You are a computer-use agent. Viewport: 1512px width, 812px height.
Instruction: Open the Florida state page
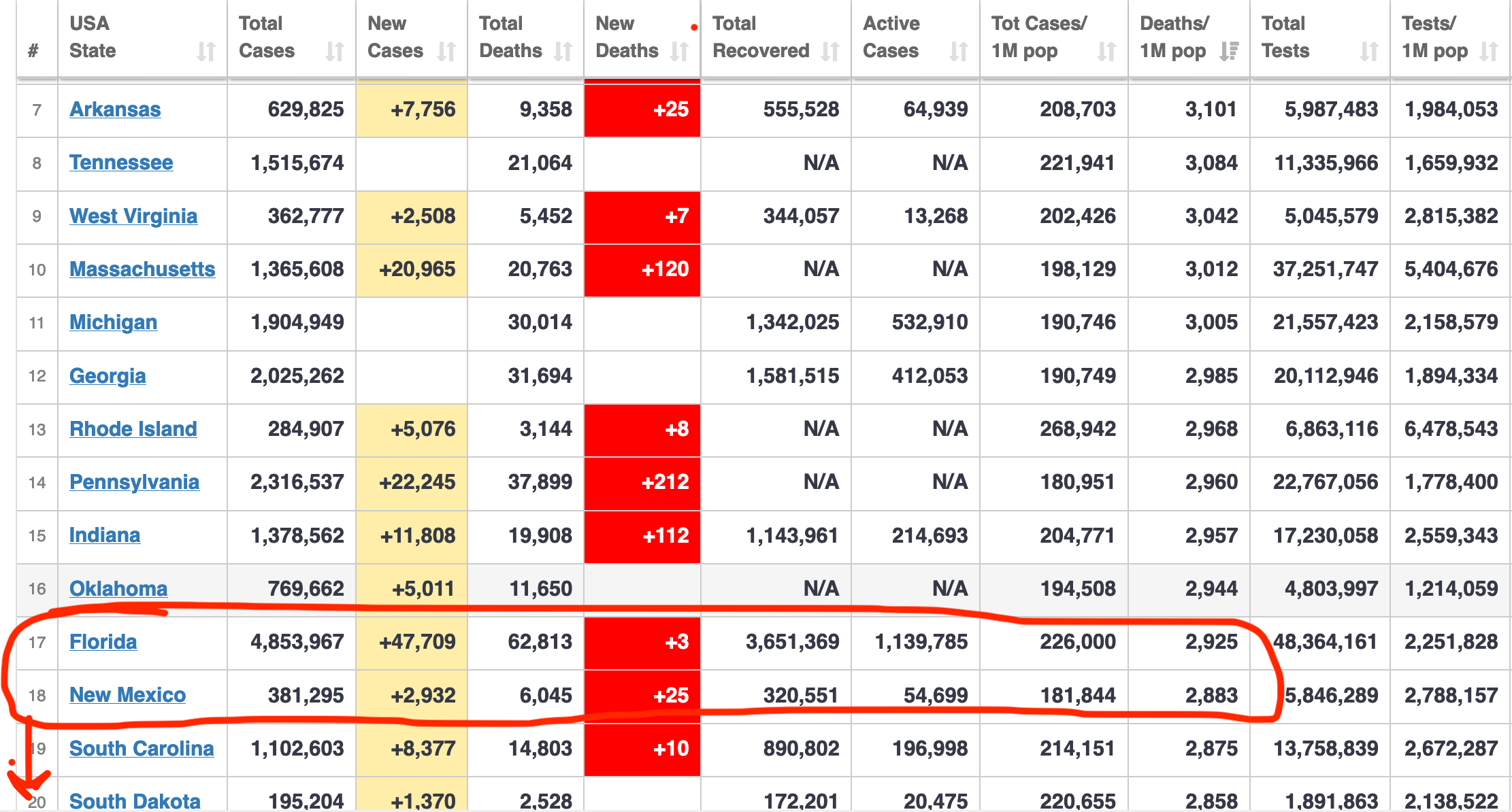tap(103, 642)
